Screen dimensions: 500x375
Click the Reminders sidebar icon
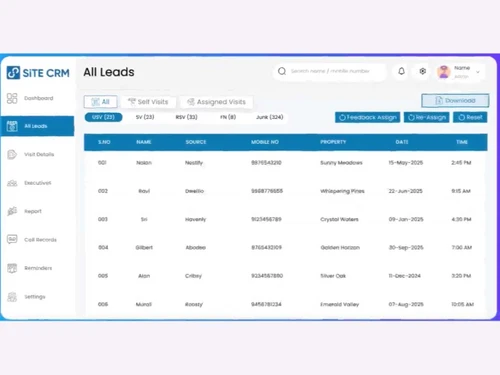tap(12, 268)
